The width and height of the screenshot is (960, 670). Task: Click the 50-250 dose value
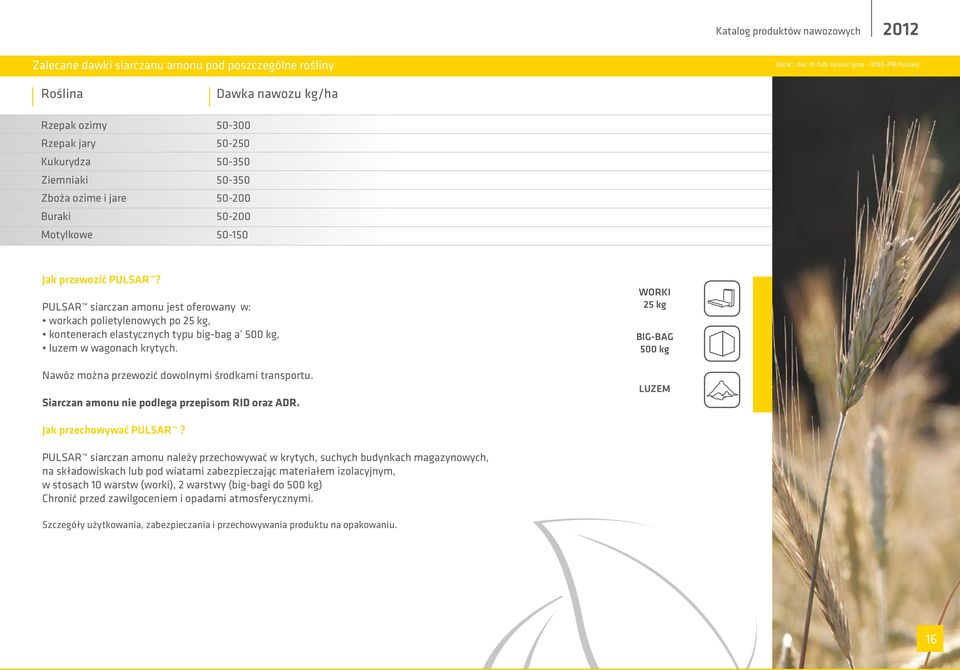233,143
